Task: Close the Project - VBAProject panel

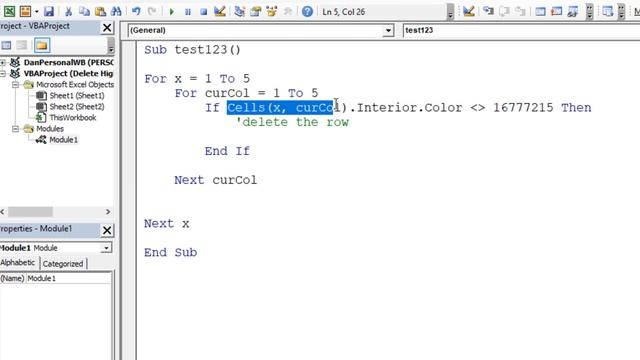Action: 107,27
